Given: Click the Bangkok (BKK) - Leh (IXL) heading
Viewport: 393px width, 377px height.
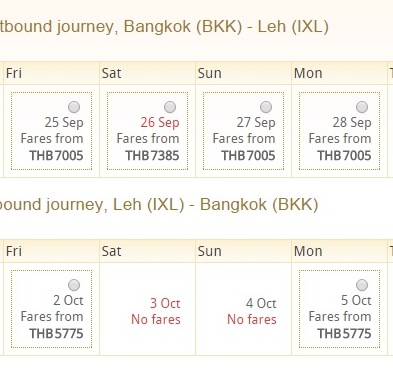Looking at the screenshot, I should [x=226, y=27].
